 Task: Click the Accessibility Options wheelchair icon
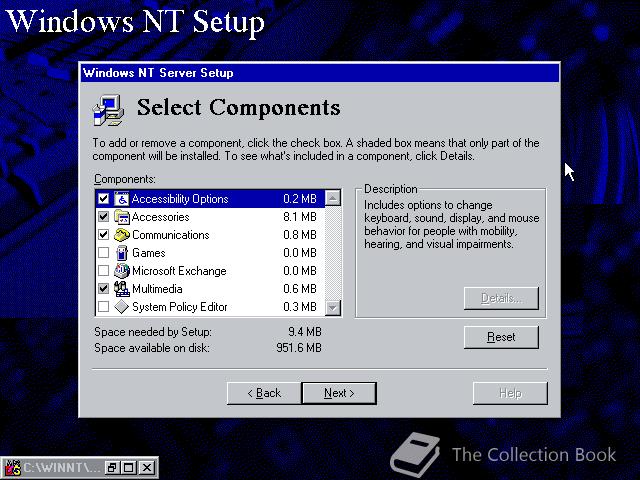point(121,199)
